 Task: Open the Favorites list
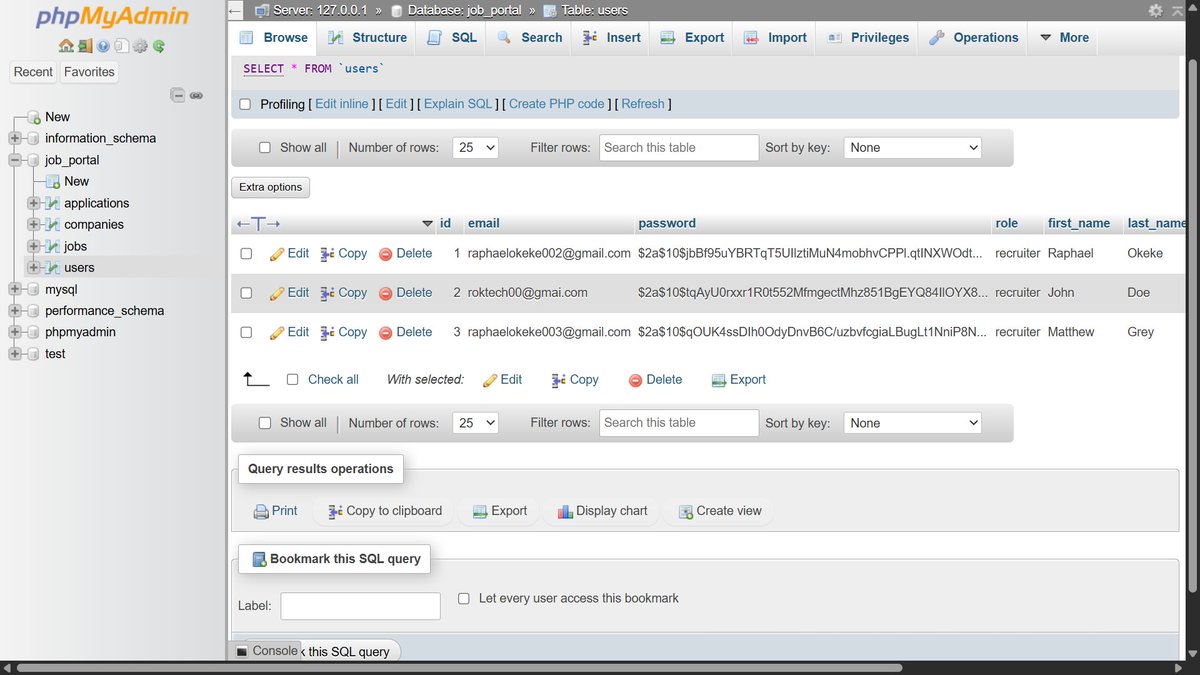(90, 72)
